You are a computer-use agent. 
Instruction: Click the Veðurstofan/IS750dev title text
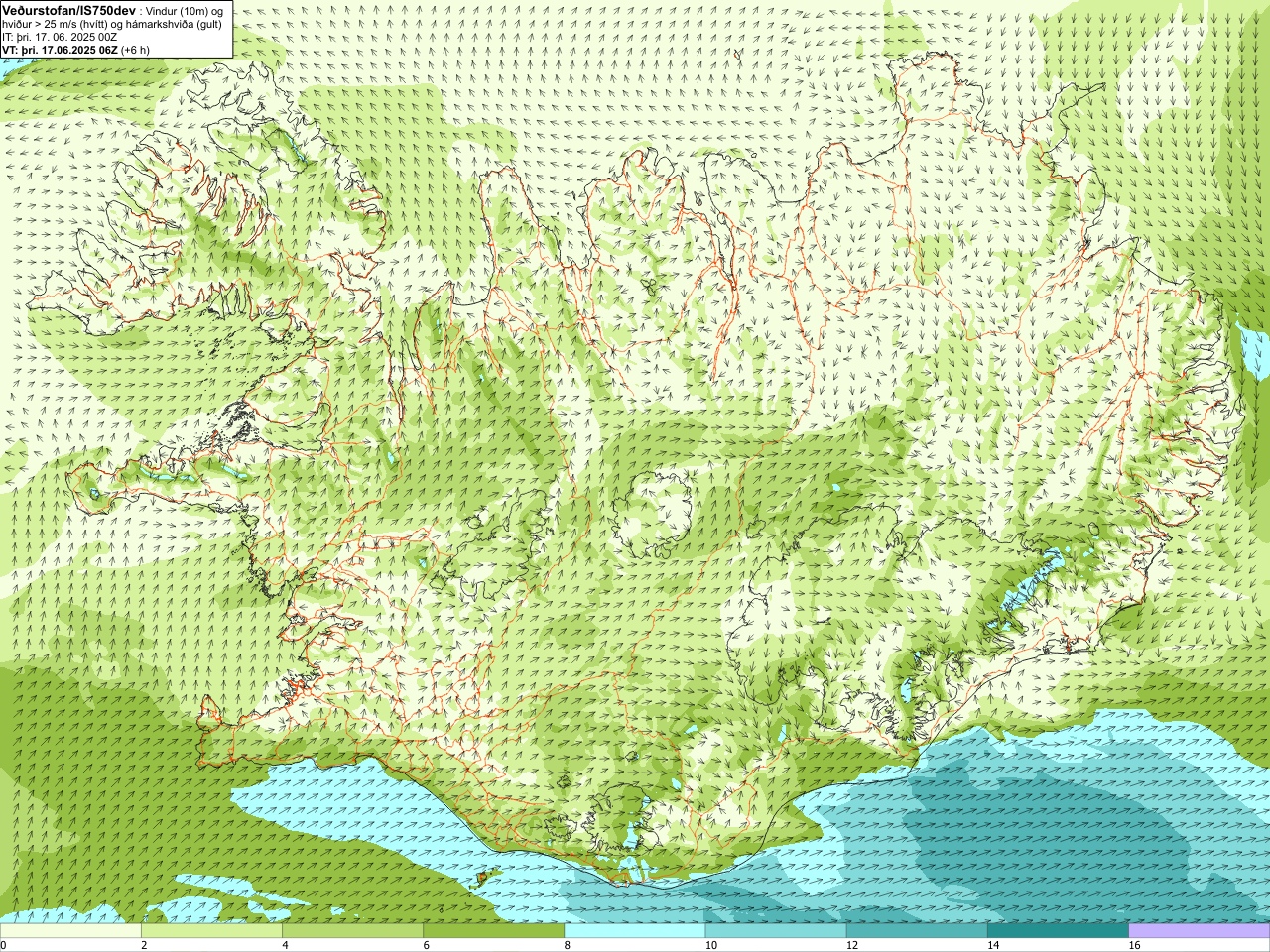click(x=68, y=9)
